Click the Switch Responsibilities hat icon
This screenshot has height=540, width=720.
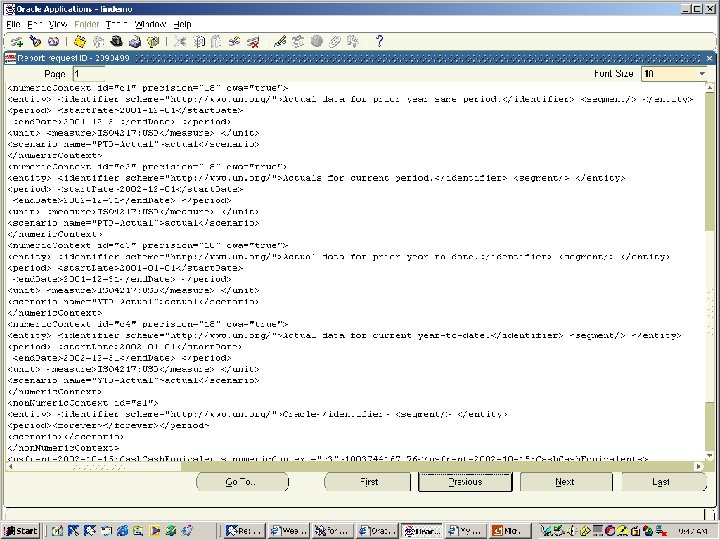click(x=116, y=42)
